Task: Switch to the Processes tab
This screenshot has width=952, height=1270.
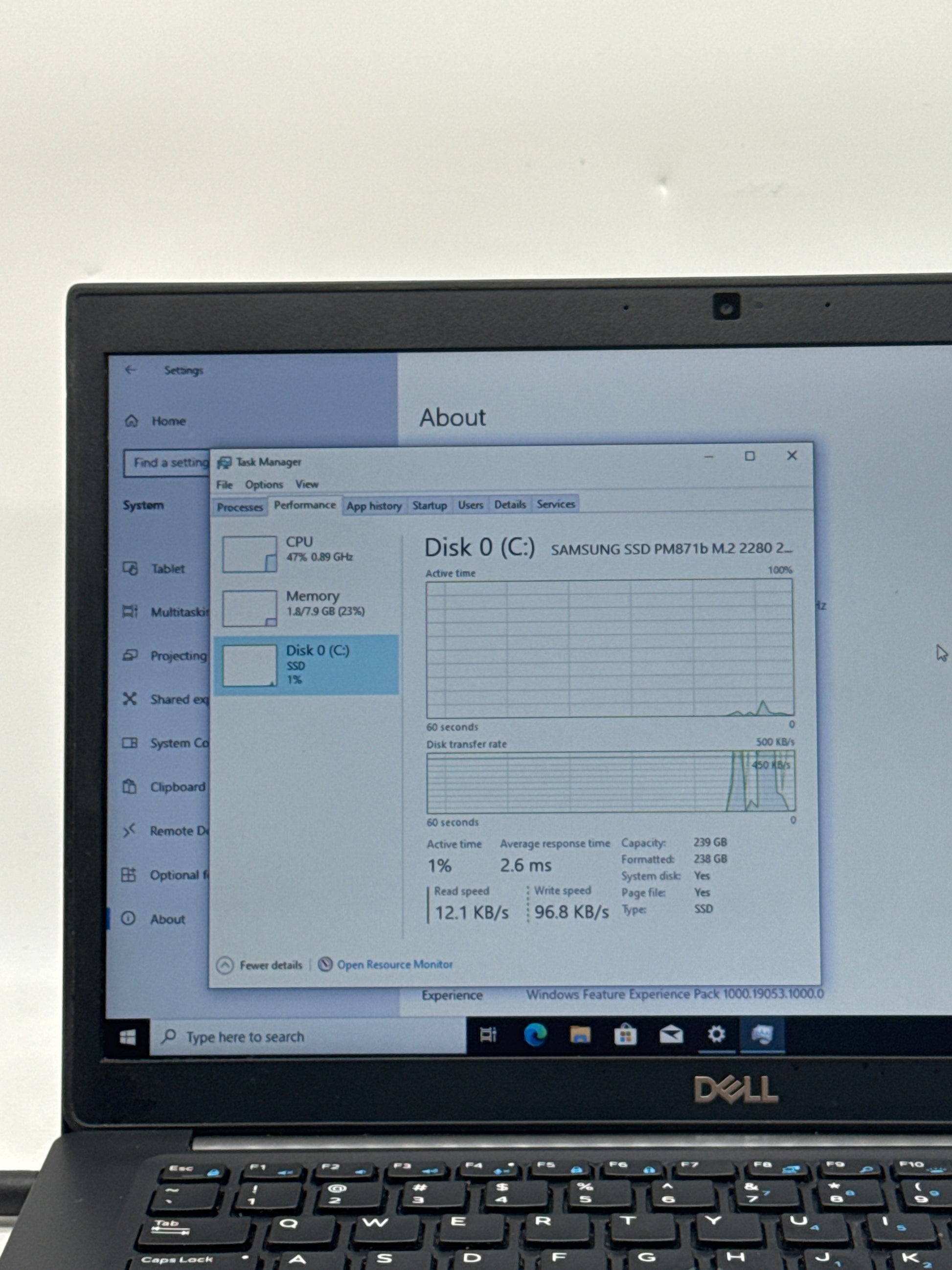Action: pos(240,507)
